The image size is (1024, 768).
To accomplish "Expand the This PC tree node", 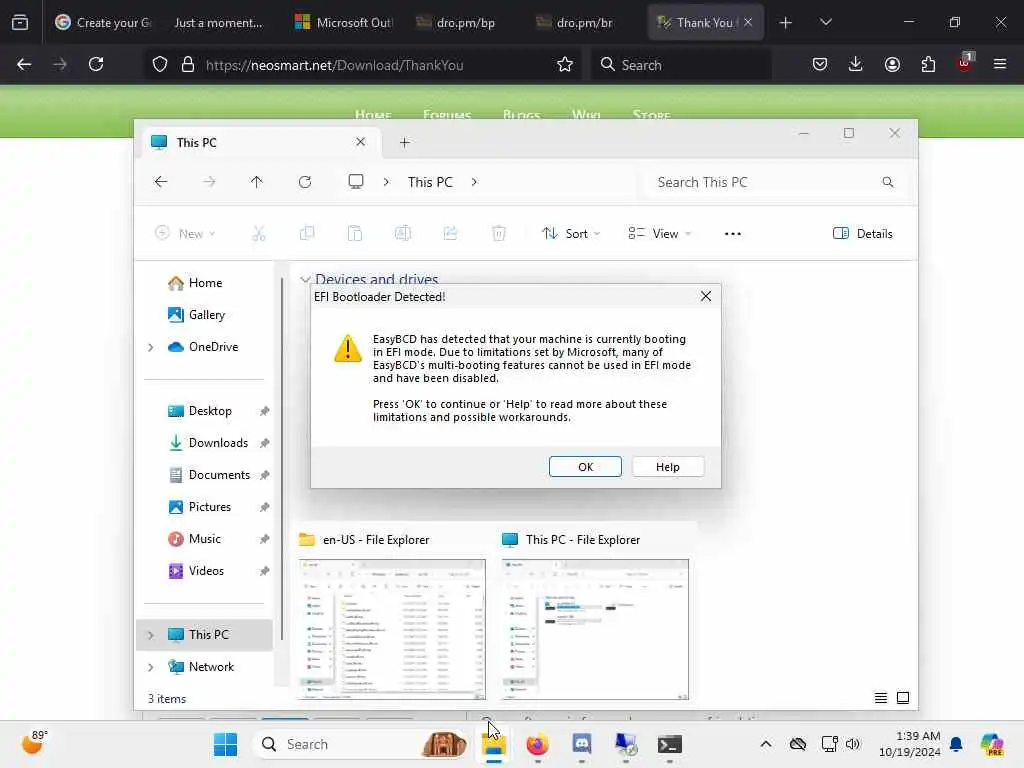I will click(x=151, y=635).
